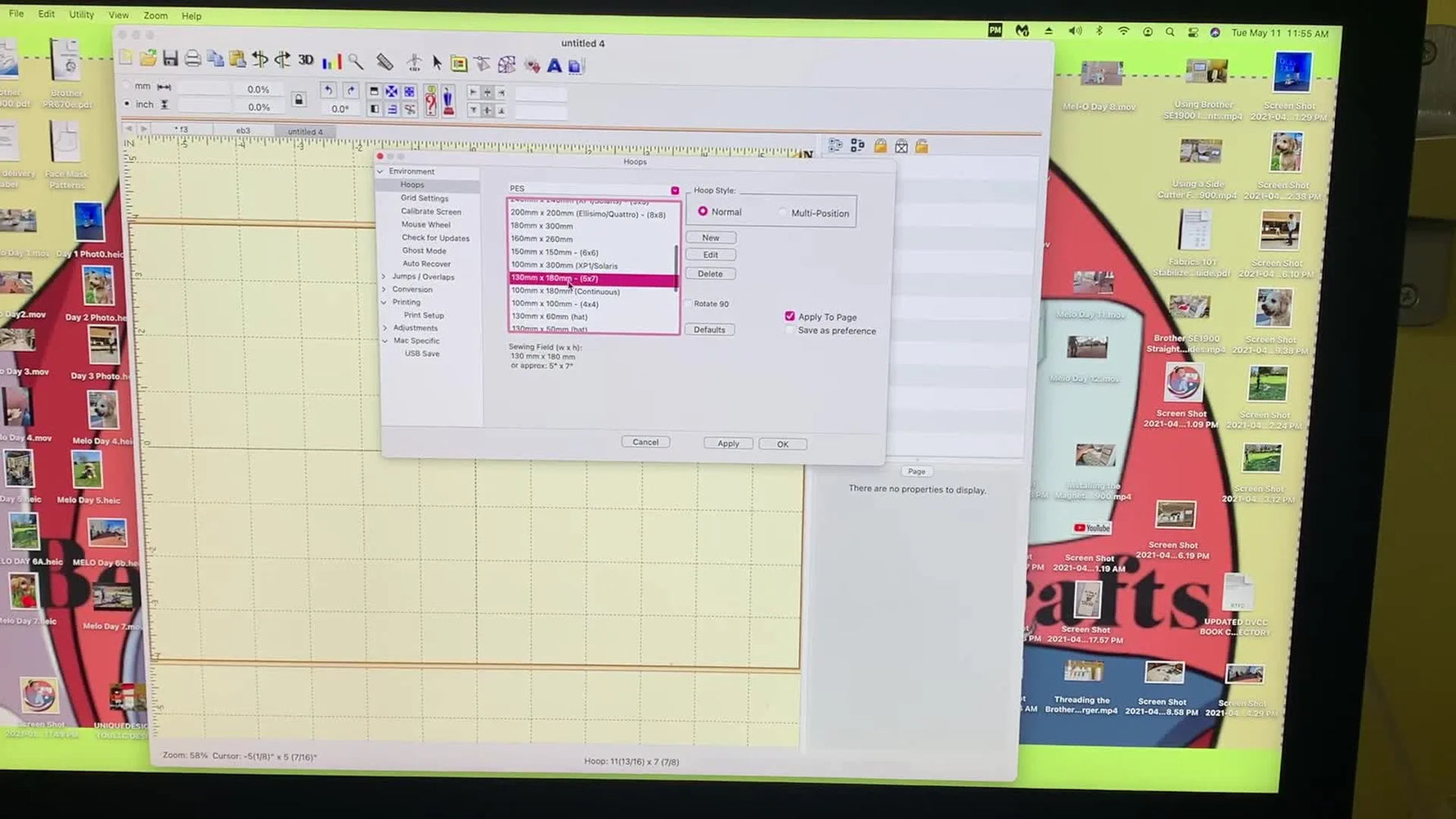Viewport: 1456px width, 819px height.
Task: Click the Open folder icon in toolbar
Action: point(148,58)
